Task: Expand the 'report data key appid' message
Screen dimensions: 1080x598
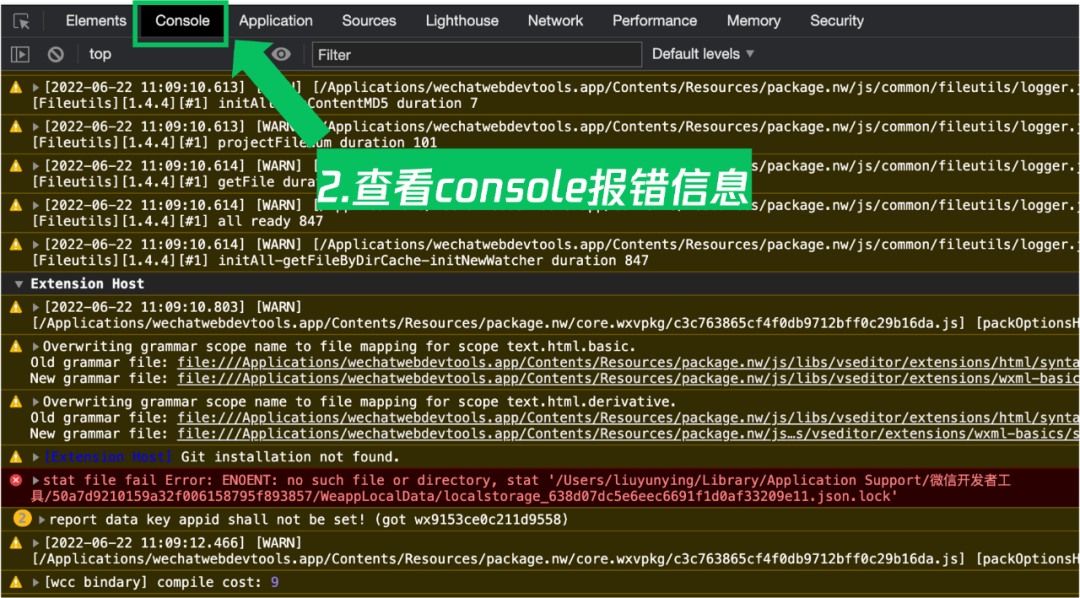Action: click(43, 519)
